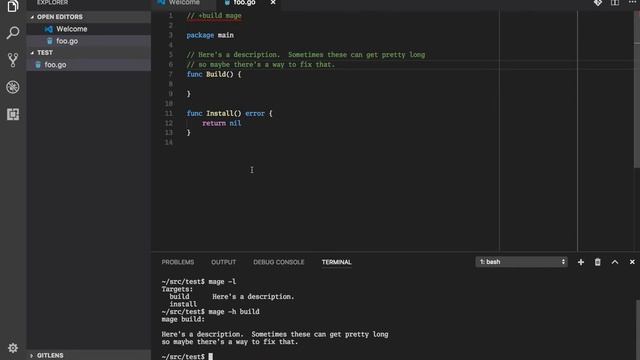640x360 pixels.
Task: Click 'func Build() {' in the editor
Action: [x=214, y=74]
